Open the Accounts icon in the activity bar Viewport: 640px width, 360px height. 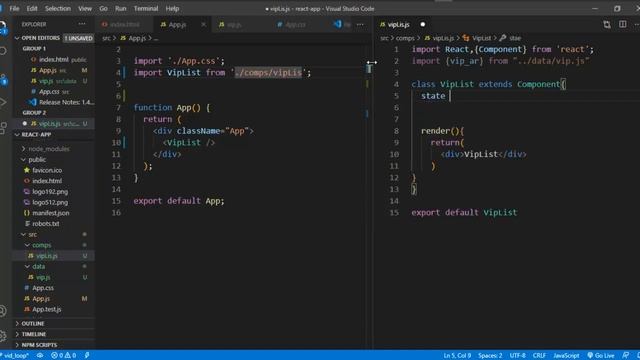(3, 311)
